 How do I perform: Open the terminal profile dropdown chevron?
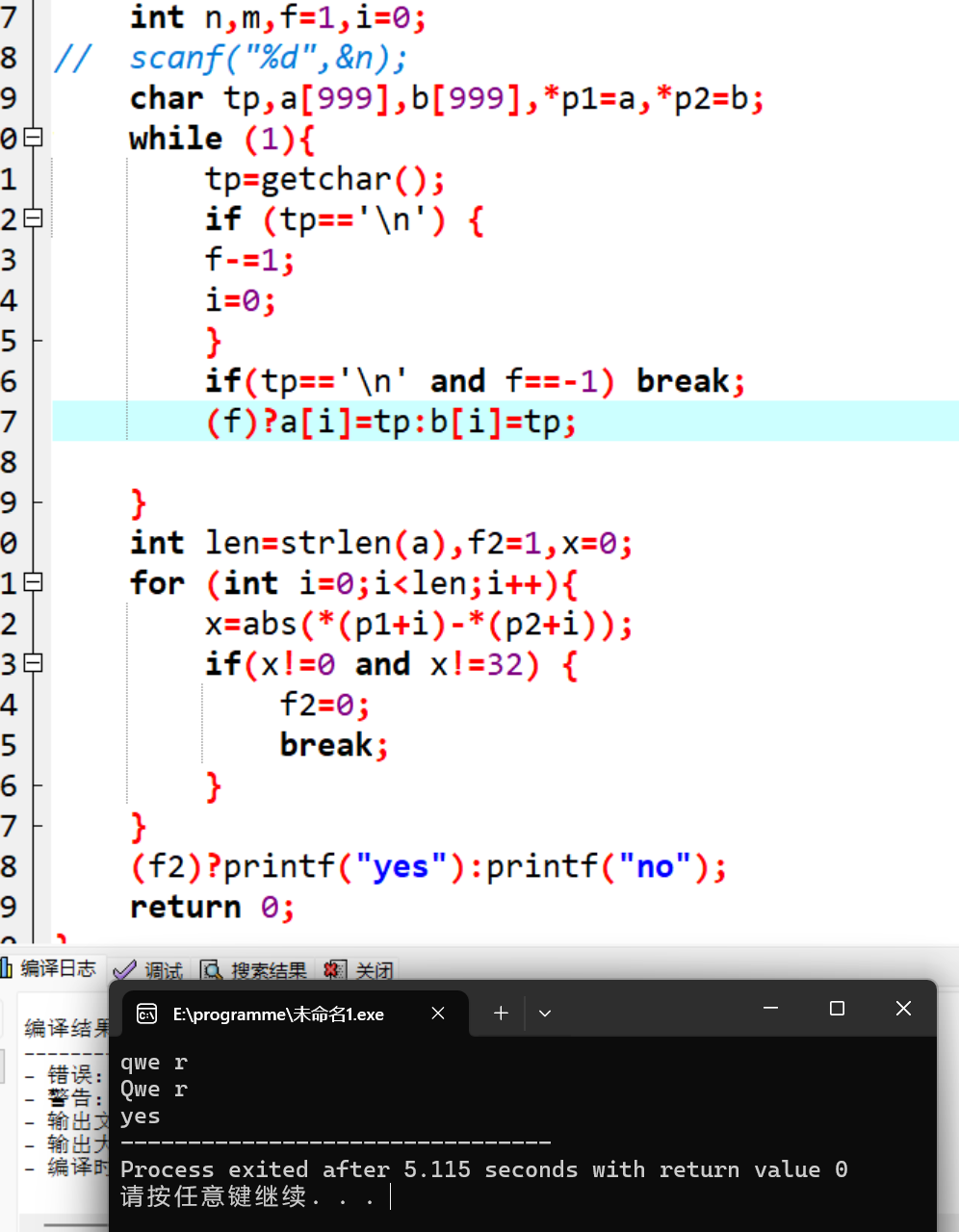tap(545, 1014)
